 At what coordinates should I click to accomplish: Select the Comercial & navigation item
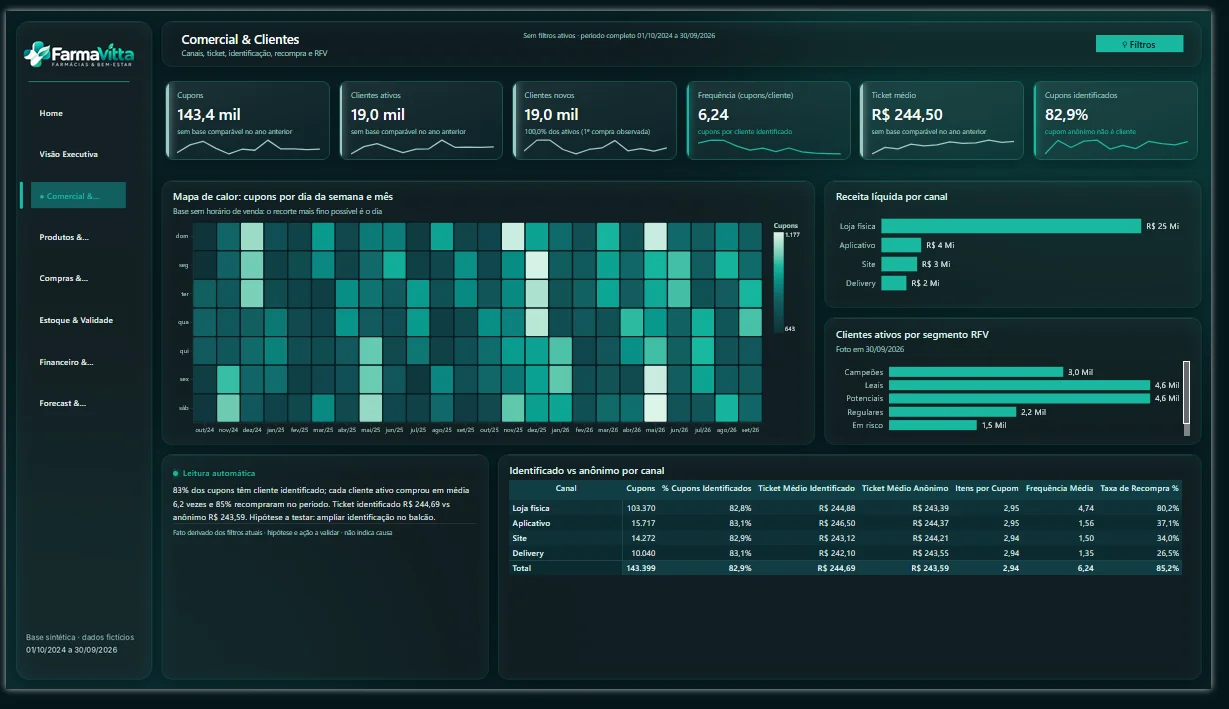point(78,195)
